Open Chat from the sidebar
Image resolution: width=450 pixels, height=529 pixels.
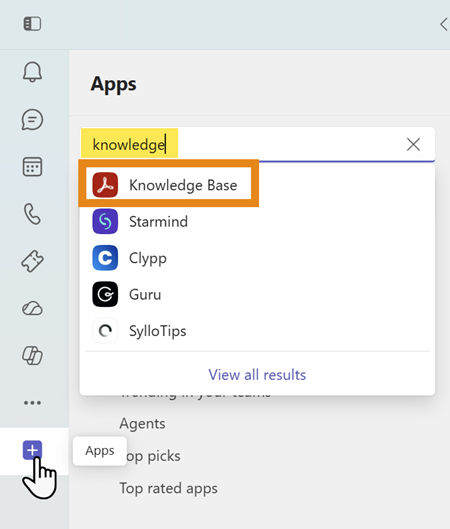tap(32, 119)
